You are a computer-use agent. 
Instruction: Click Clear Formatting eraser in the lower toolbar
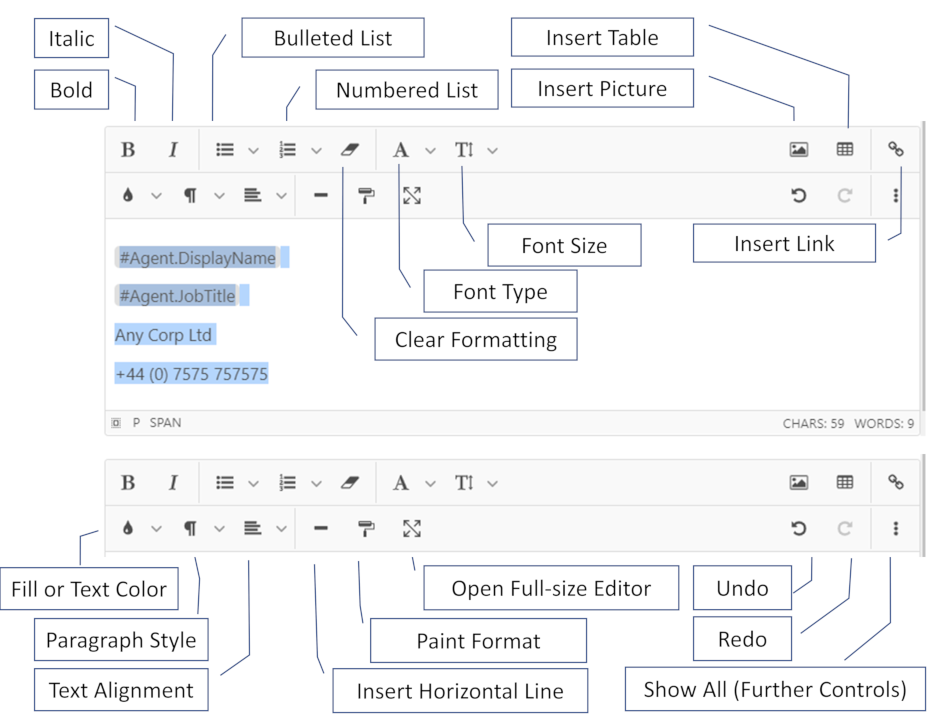coord(350,482)
